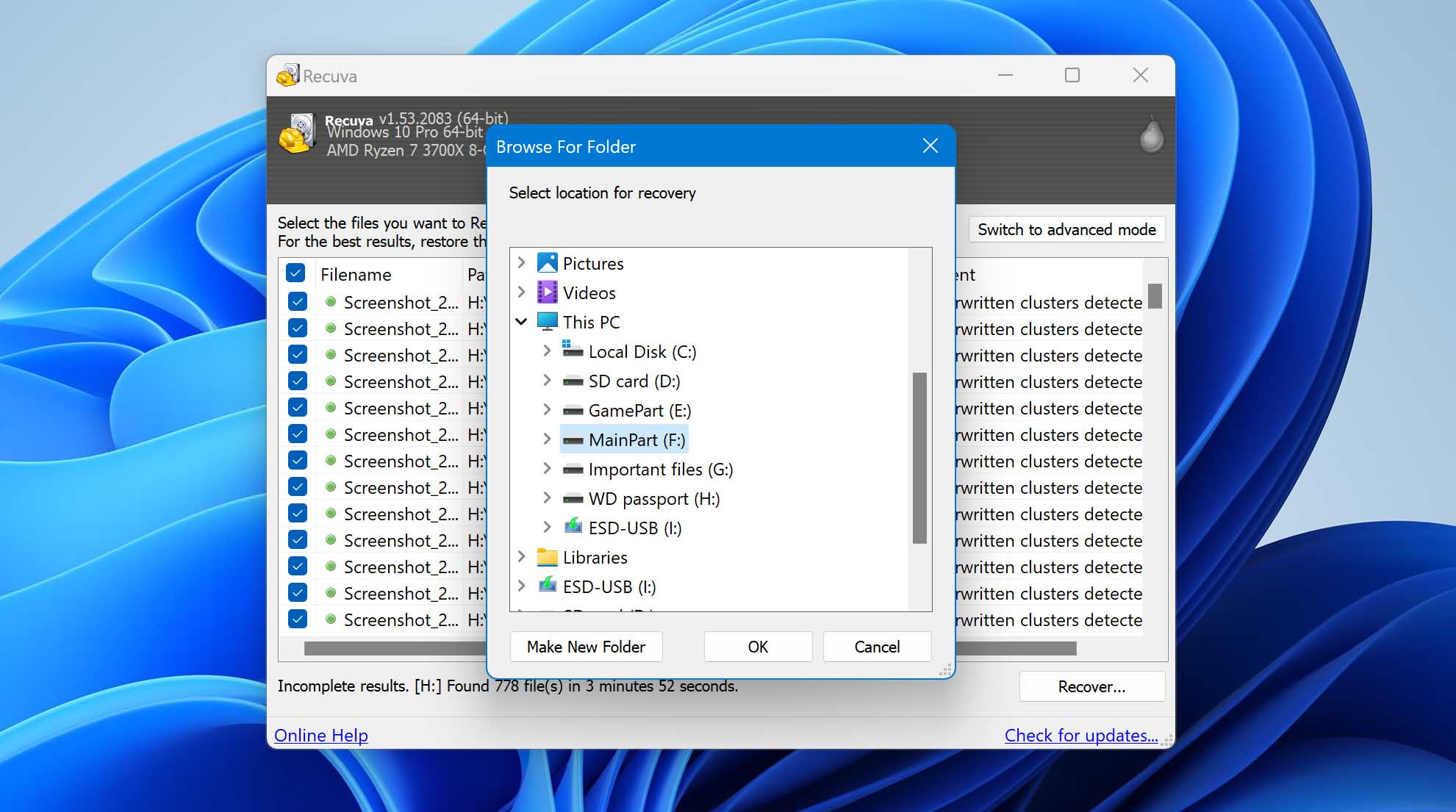The image size is (1456, 812).
Task: Click the Recover... button in Recuva
Action: pos(1092,686)
